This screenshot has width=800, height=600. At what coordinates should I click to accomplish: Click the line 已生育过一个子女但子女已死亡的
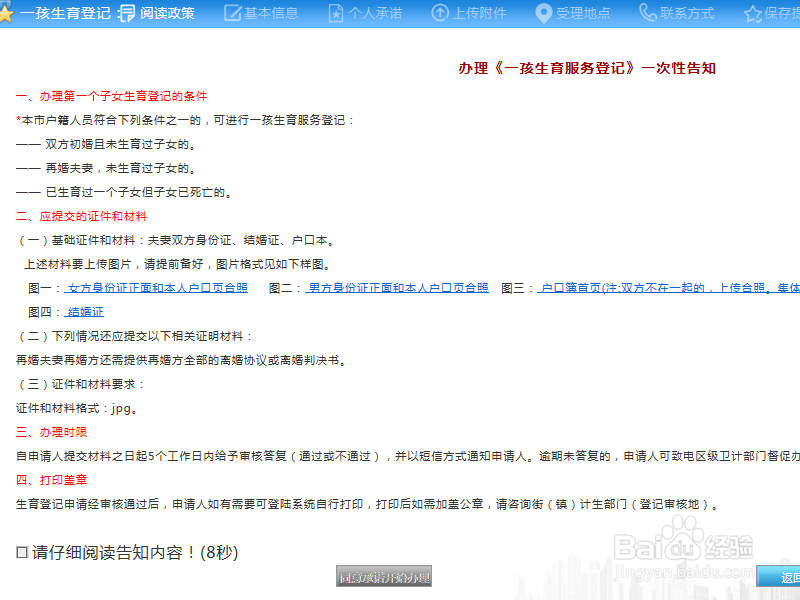(124, 192)
